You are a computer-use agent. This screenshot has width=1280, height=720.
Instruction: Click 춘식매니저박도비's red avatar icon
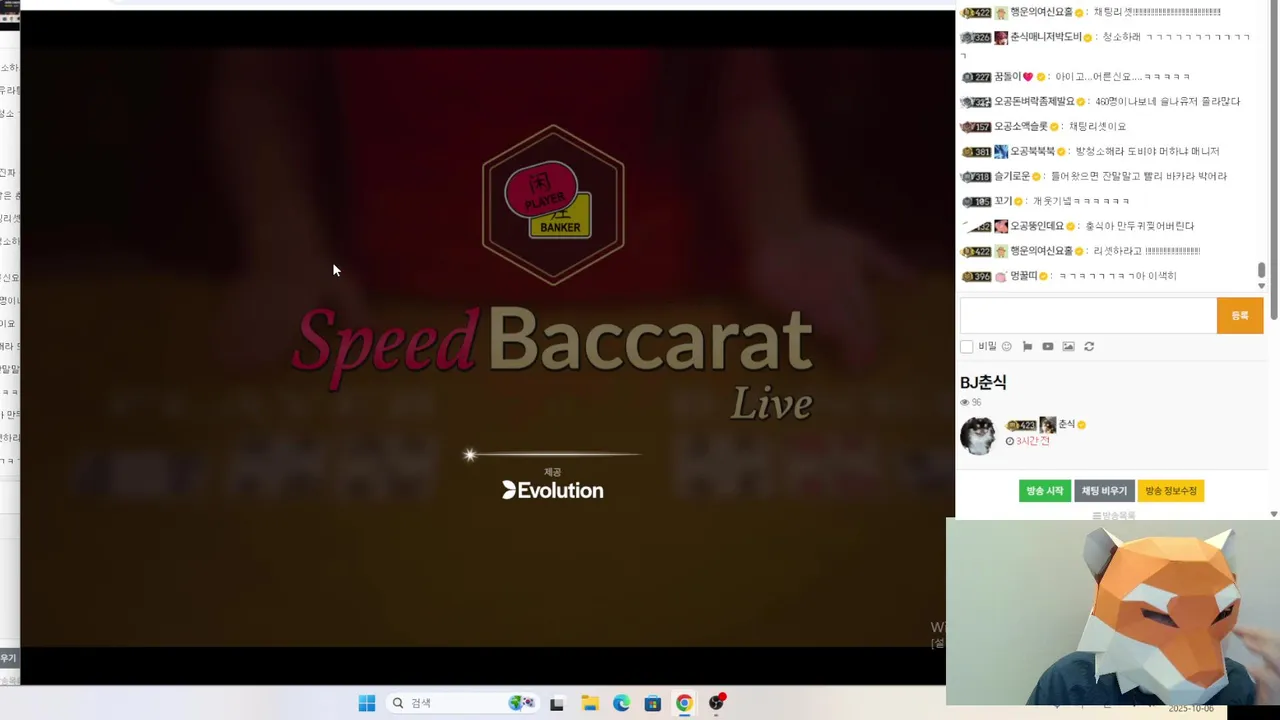(x=1001, y=37)
